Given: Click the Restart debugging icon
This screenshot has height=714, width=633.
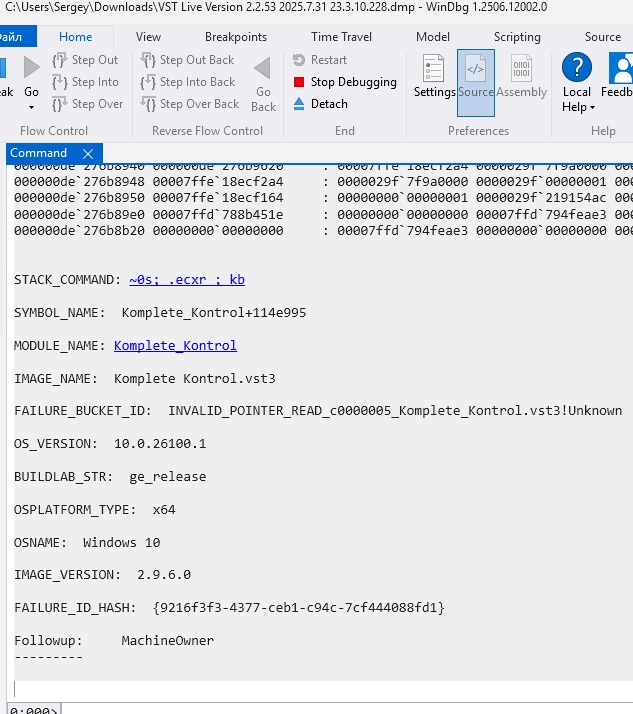Looking at the screenshot, I should pos(299,60).
